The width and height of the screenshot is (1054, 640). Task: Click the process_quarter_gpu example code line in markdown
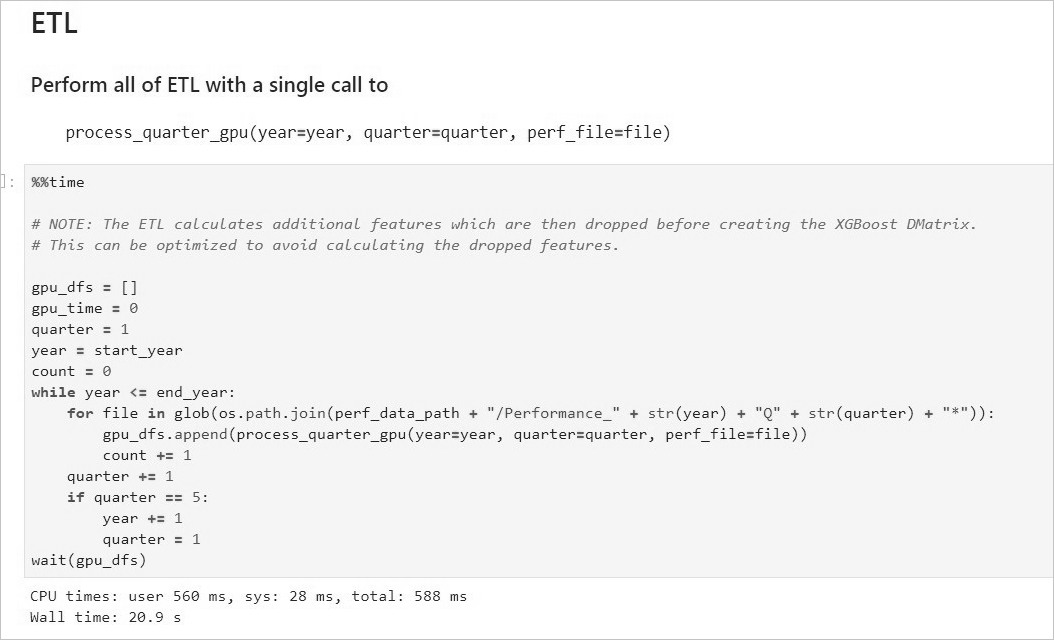click(x=367, y=132)
